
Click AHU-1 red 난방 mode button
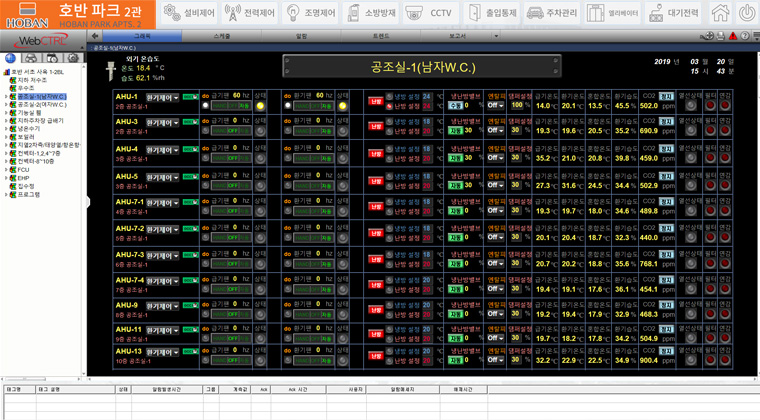point(376,101)
